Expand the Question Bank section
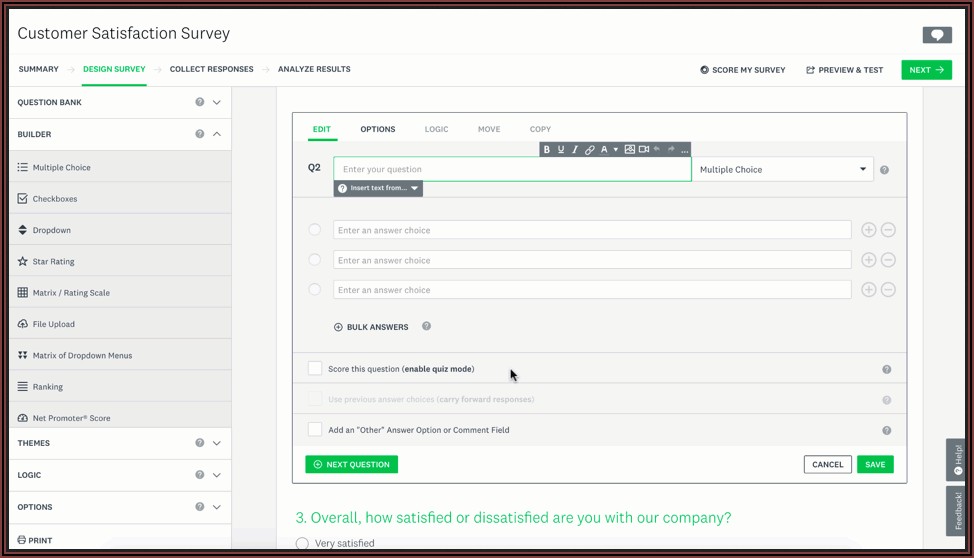This screenshot has width=974, height=558. (x=216, y=102)
